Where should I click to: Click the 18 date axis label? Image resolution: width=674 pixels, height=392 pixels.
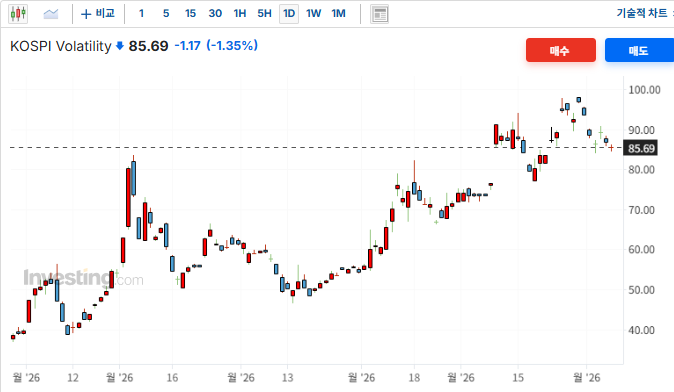coord(414,378)
